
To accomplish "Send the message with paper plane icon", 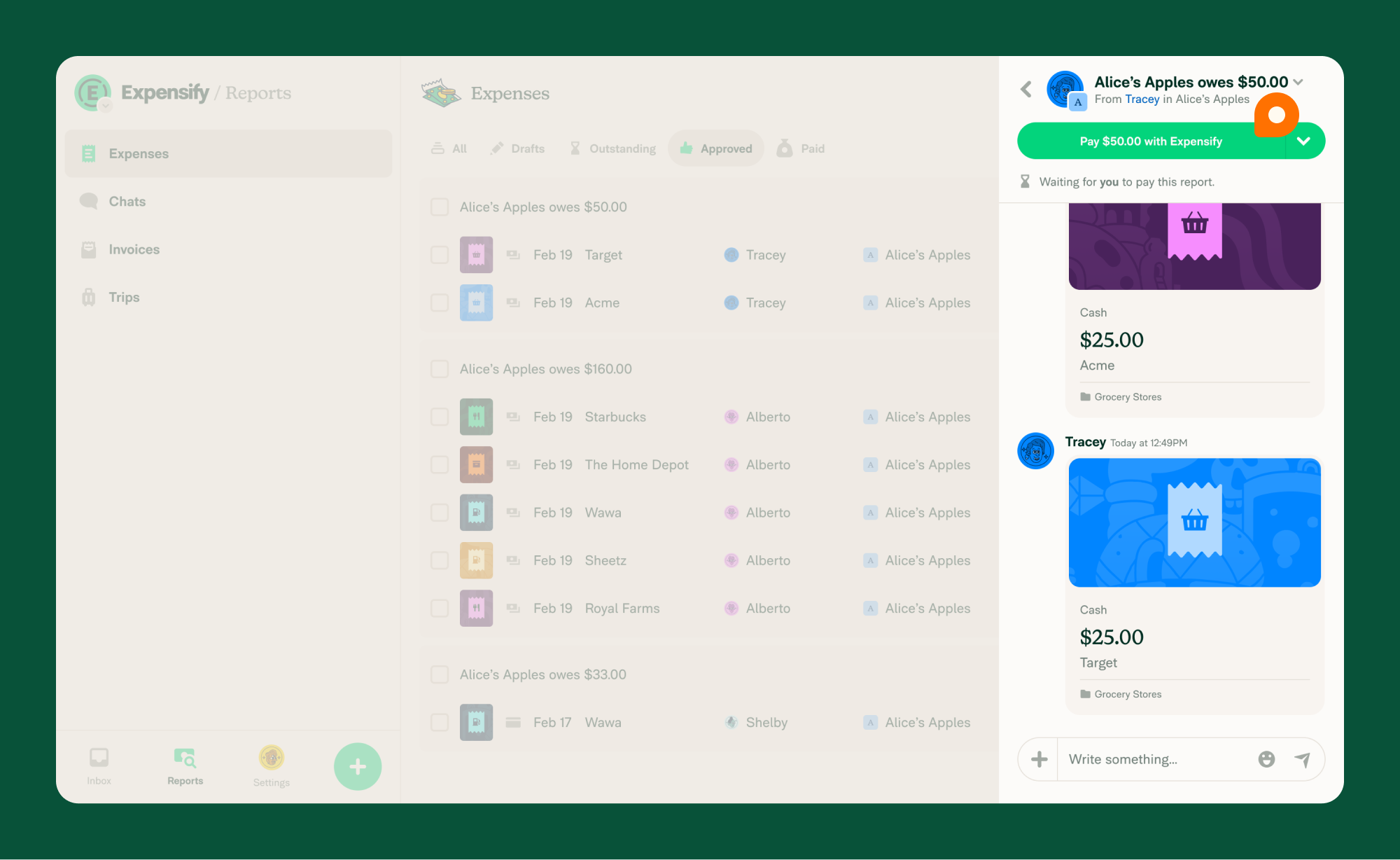I will 1303,759.
